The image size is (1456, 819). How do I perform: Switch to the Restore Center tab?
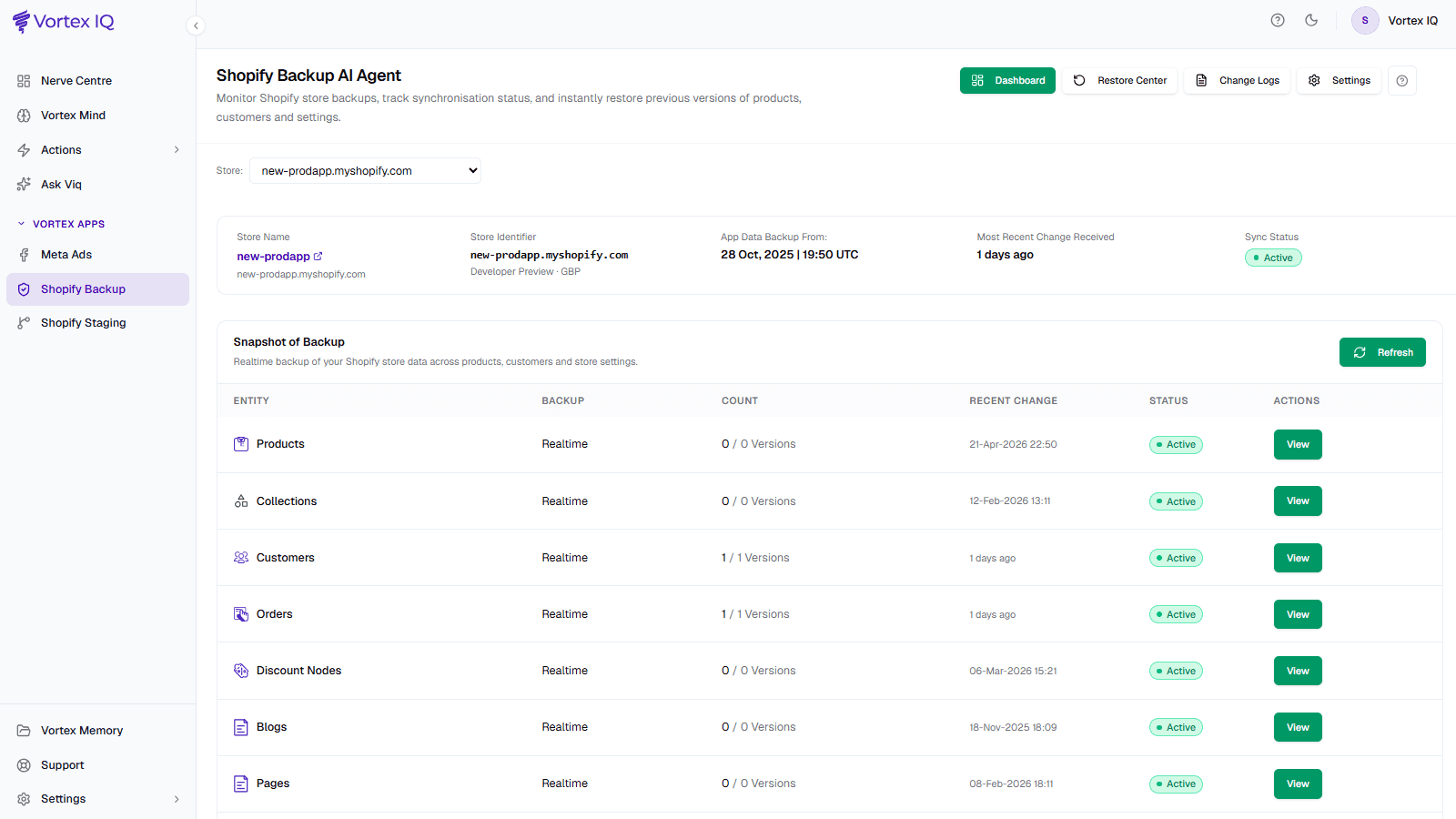pos(1120,80)
